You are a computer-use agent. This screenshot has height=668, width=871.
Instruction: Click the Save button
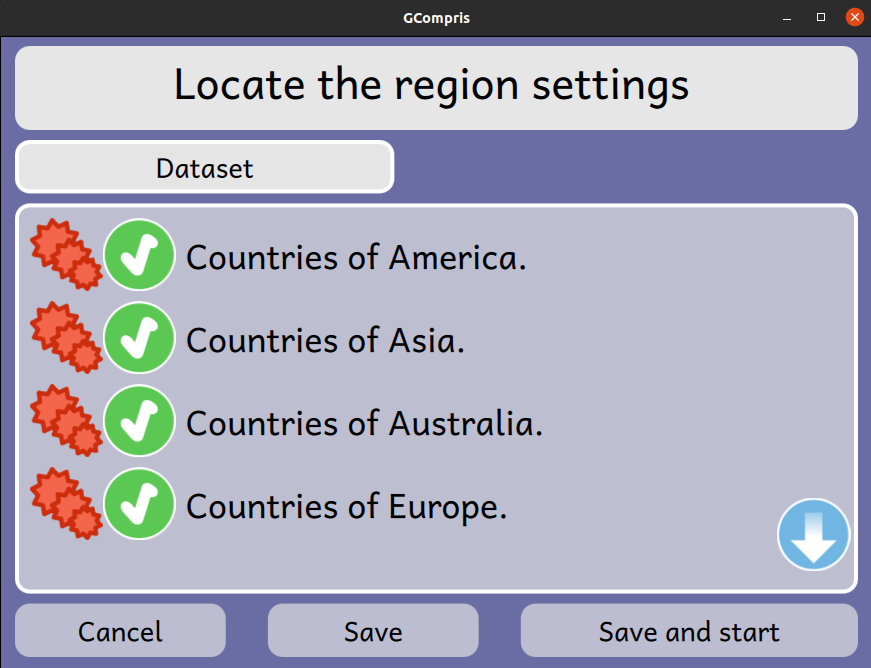[373, 631]
